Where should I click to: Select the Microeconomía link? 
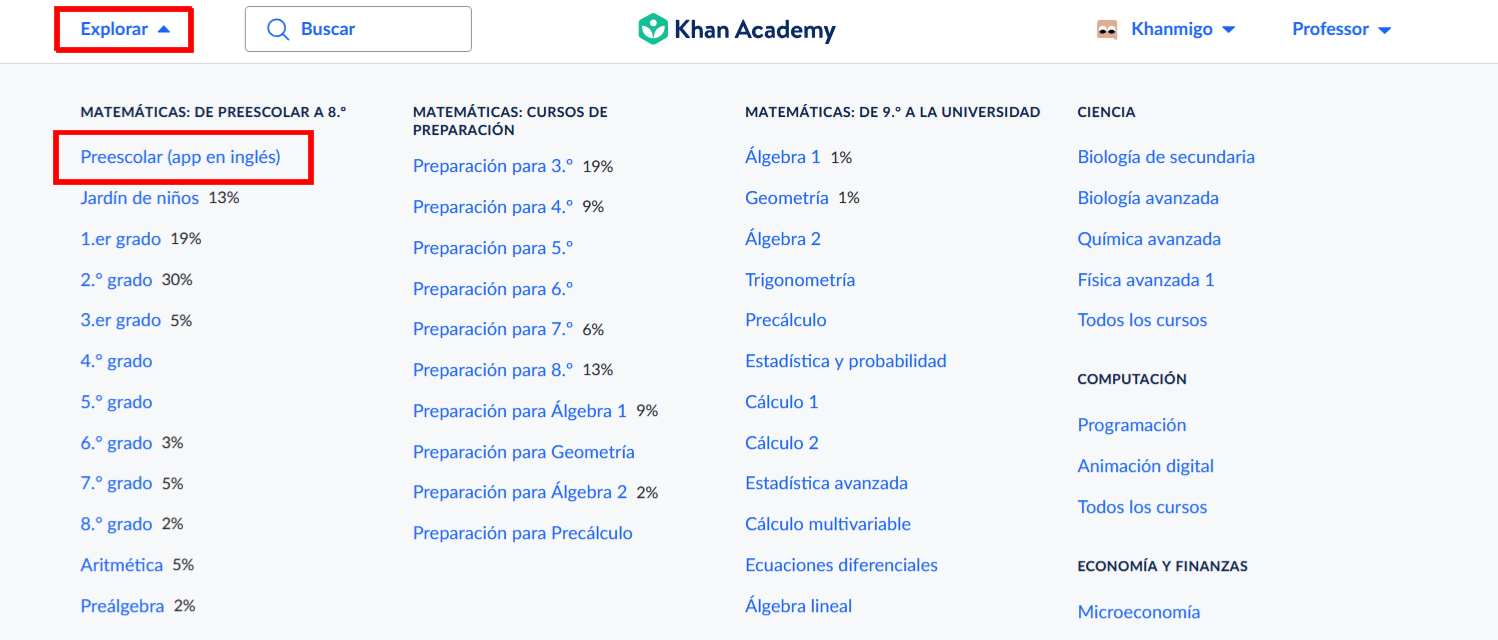click(x=1139, y=612)
